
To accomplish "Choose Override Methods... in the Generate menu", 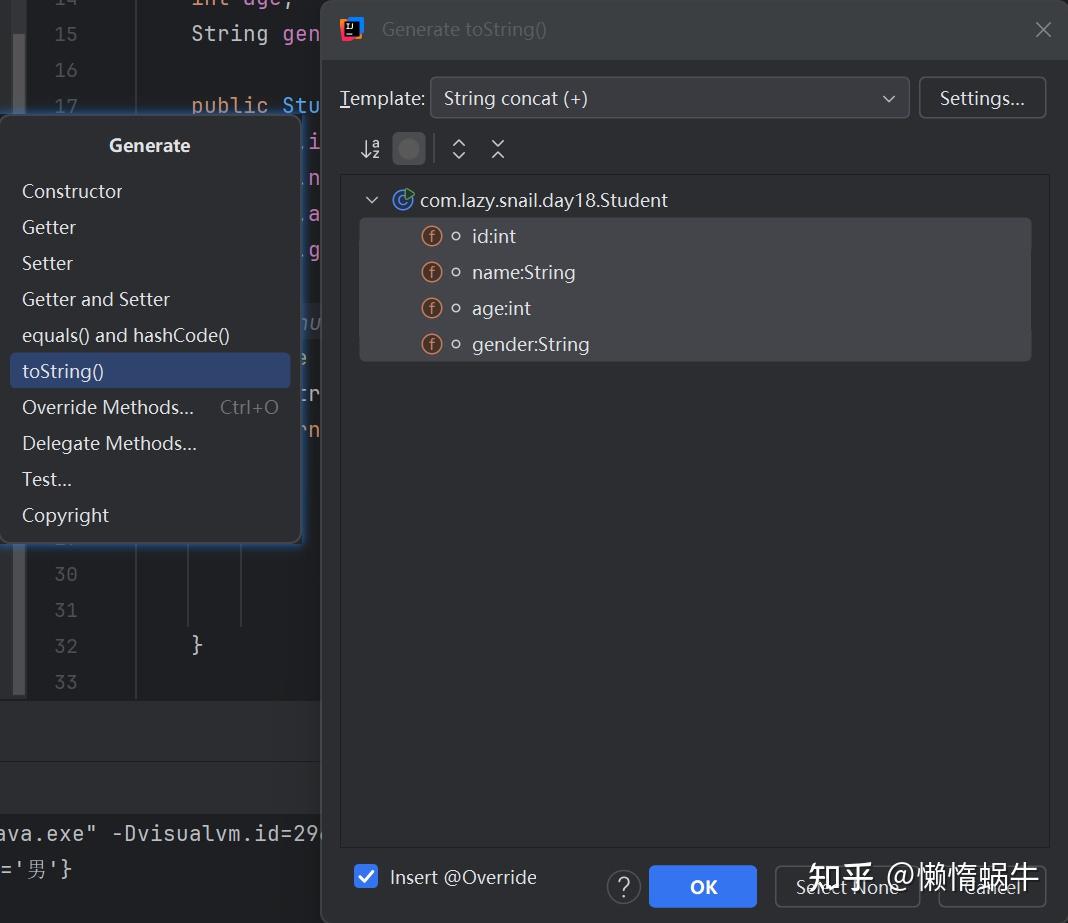I will click(x=150, y=407).
